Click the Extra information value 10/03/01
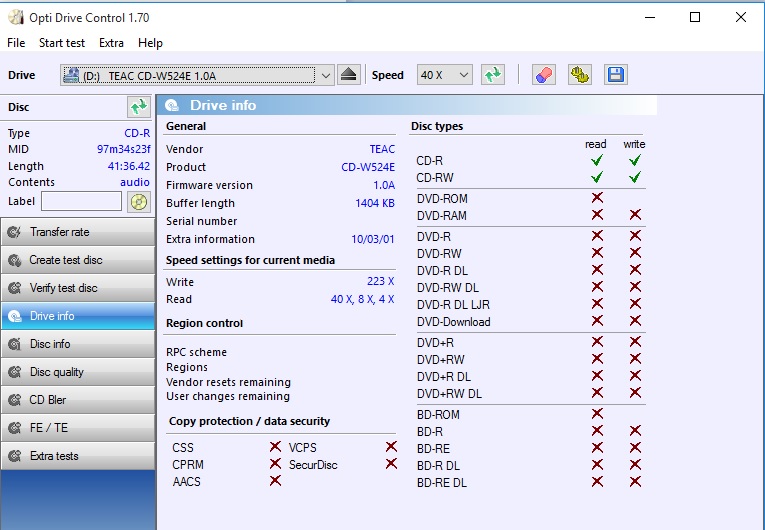The width and height of the screenshot is (765, 530). [x=373, y=239]
